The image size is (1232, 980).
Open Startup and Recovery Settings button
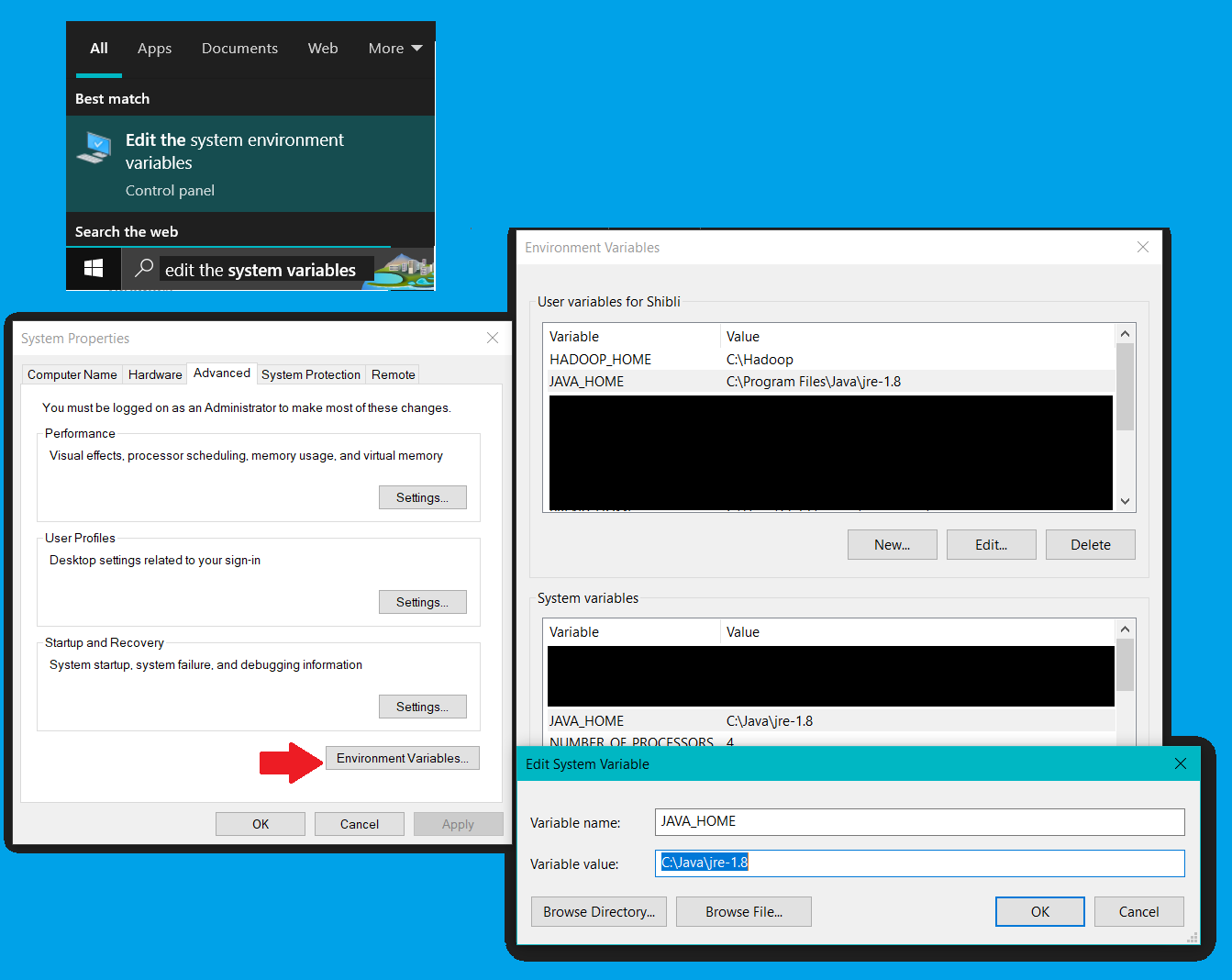click(423, 707)
